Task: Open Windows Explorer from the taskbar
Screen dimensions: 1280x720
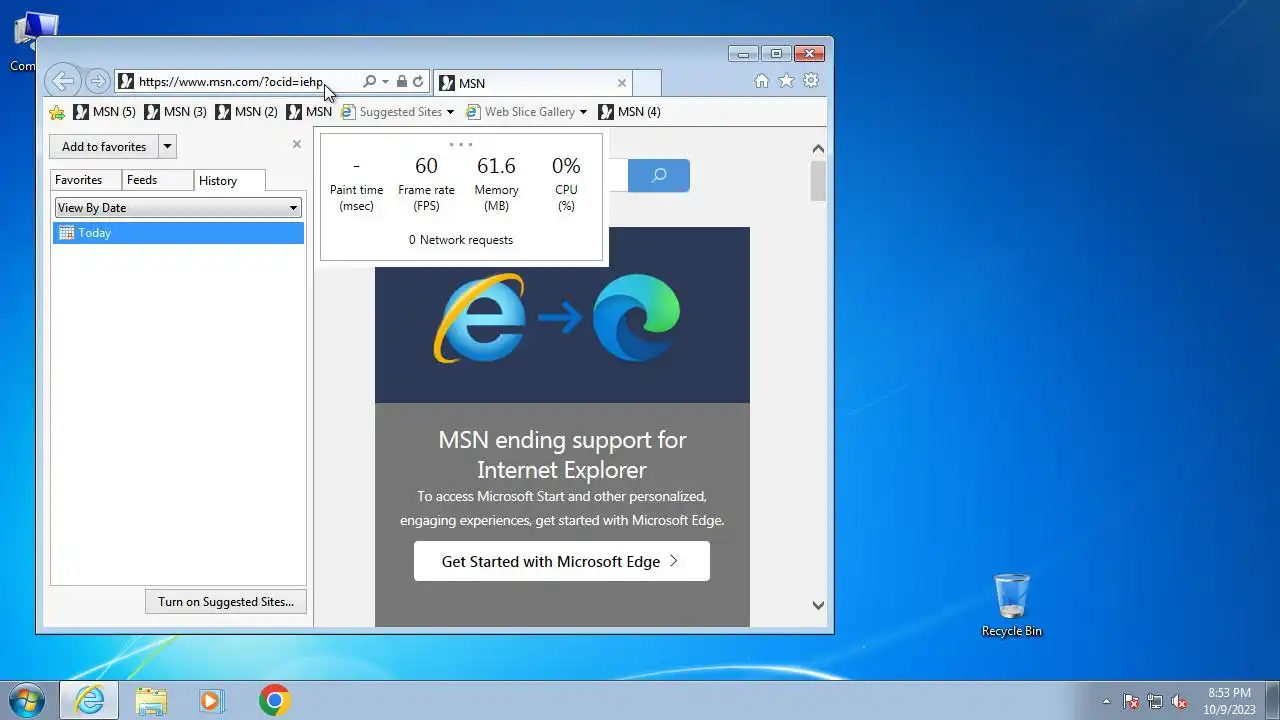Action: (151, 700)
